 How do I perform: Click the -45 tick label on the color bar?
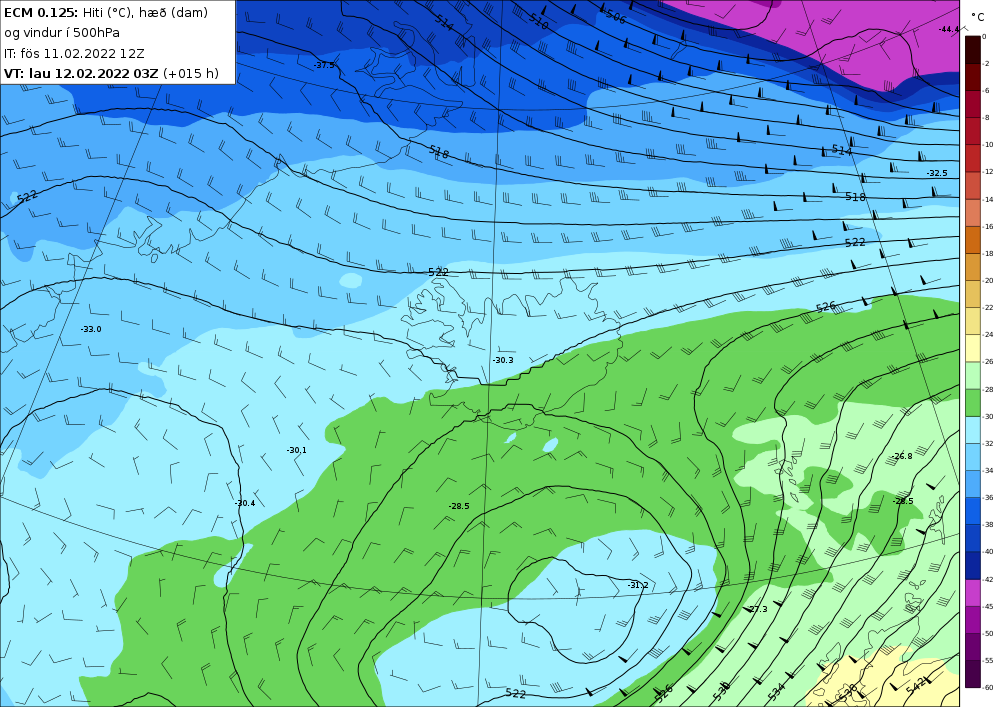(x=988, y=606)
